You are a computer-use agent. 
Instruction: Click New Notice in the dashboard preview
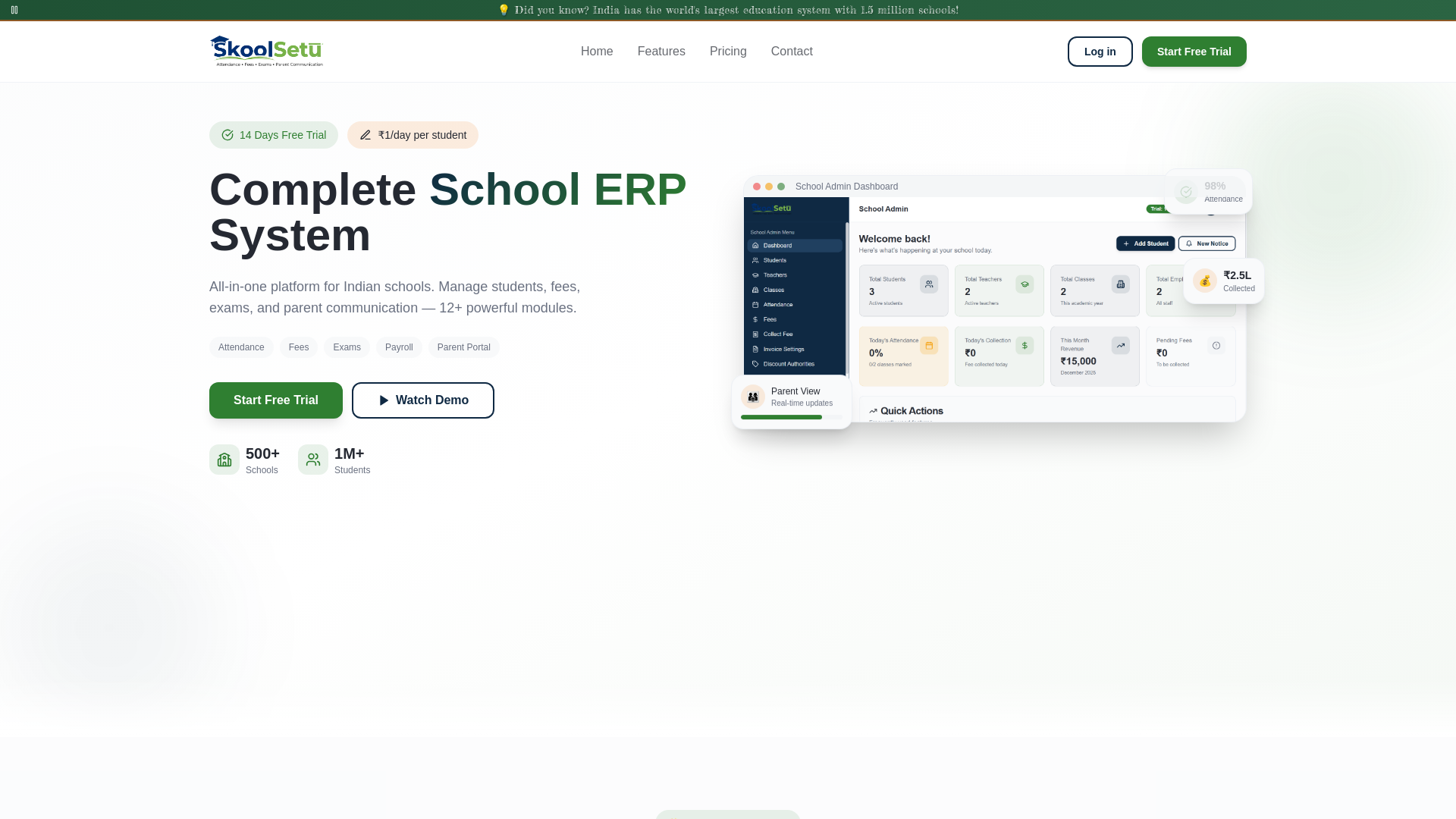pyautogui.click(x=1207, y=243)
